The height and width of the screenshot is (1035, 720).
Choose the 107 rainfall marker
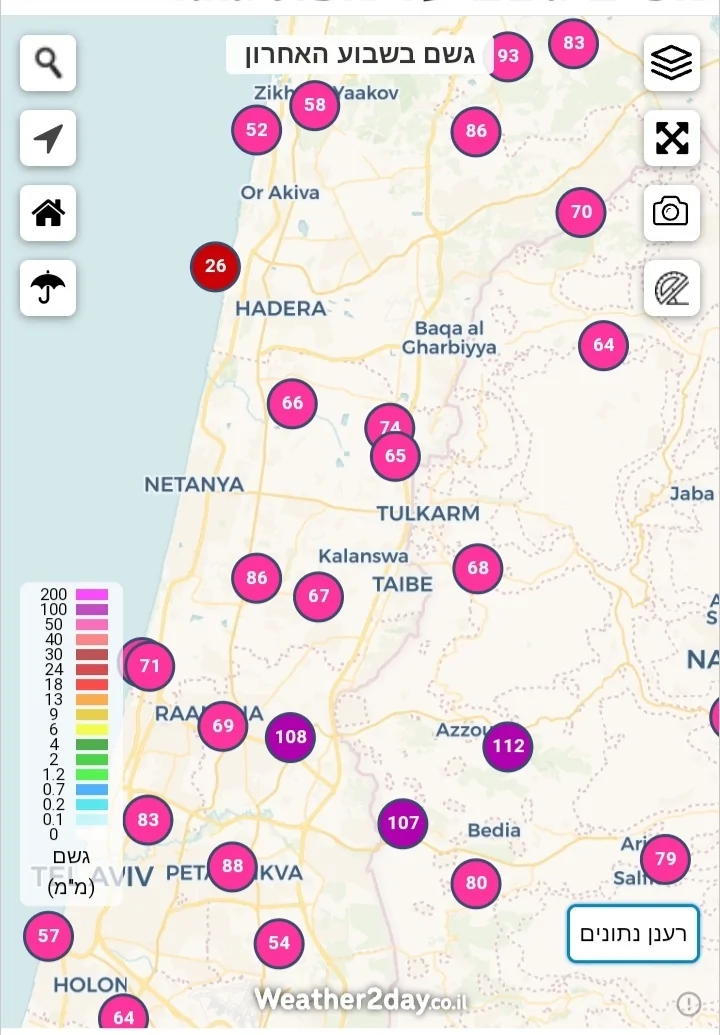402,824
